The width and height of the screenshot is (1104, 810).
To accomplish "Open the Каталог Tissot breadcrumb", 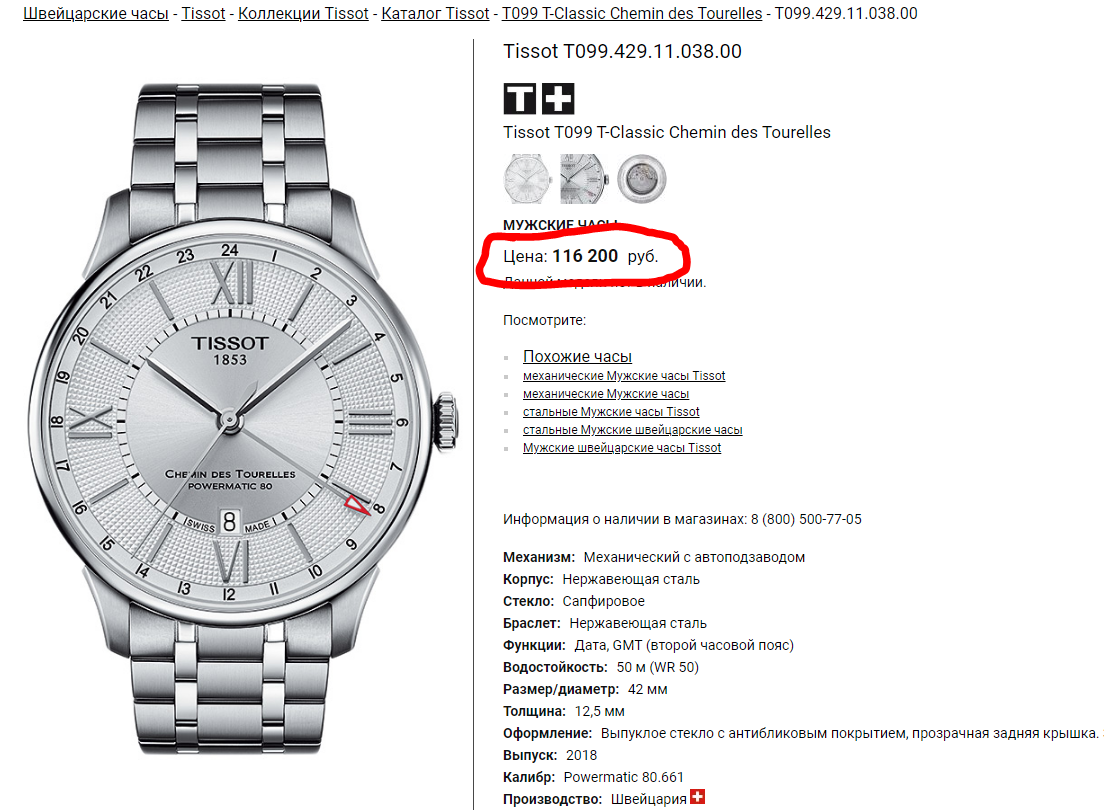I will pyautogui.click(x=435, y=13).
